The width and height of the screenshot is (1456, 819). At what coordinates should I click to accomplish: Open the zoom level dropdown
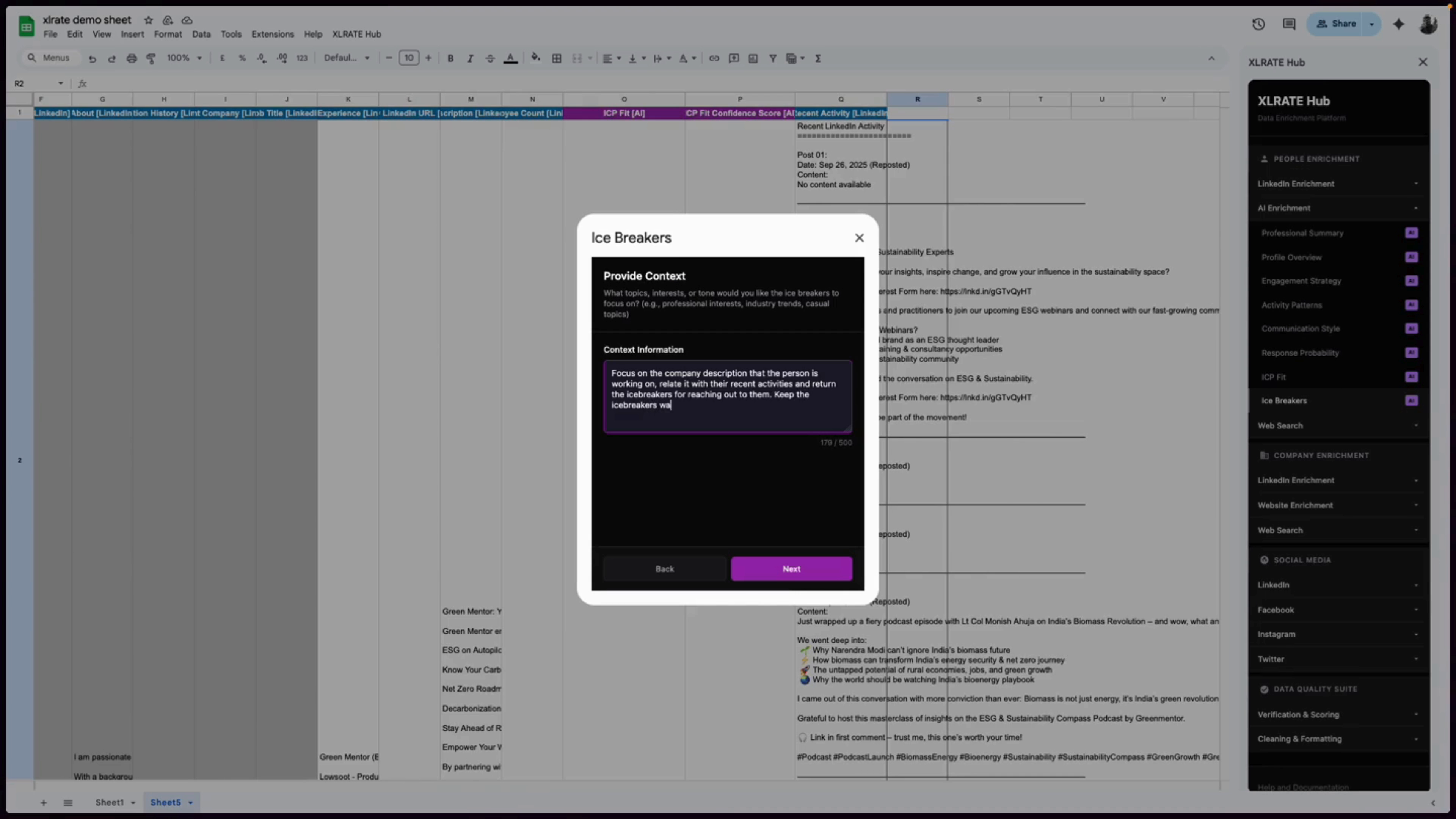click(184, 58)
